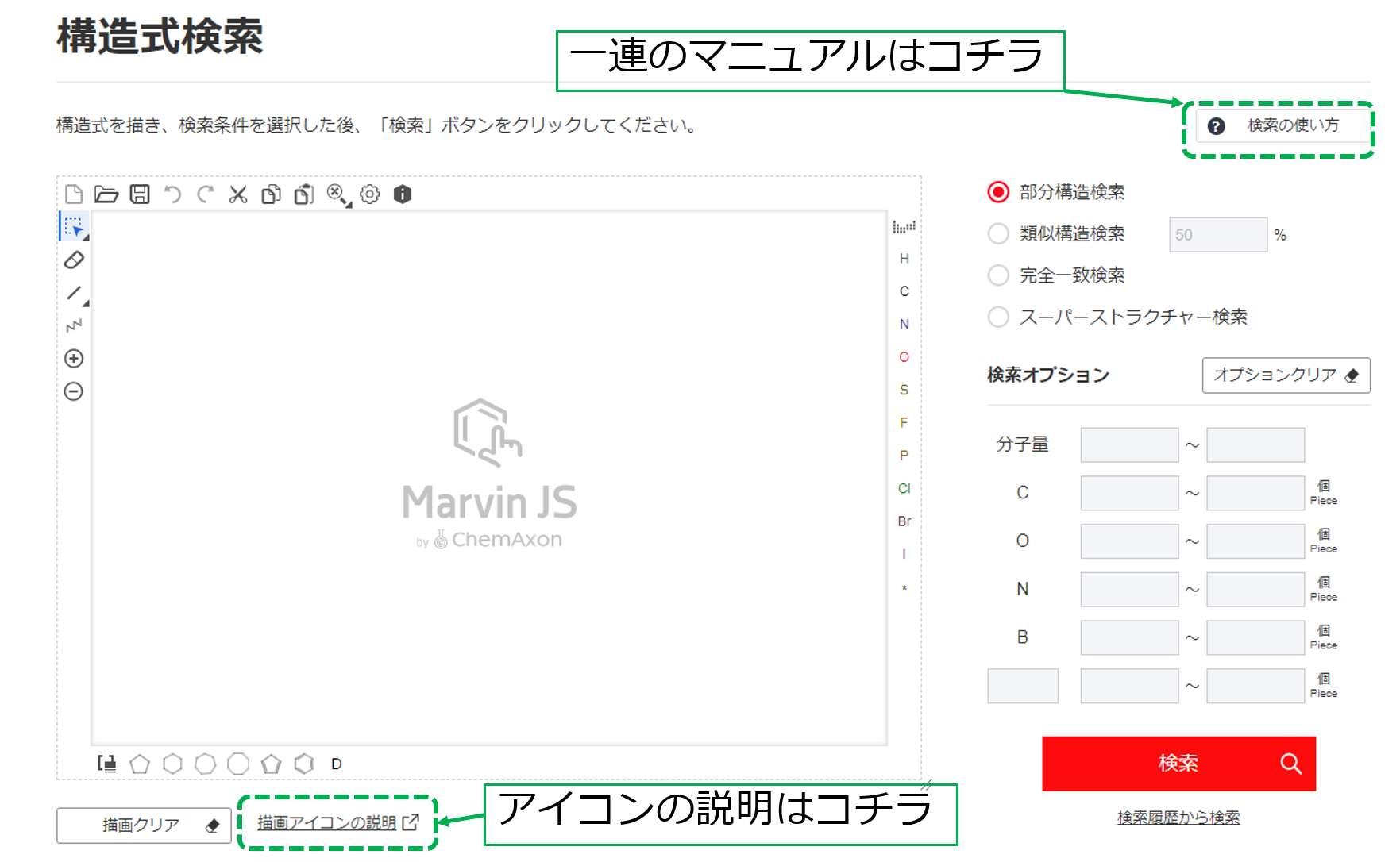Open the periodic table icon
Screen dimensions: 1400x862
(904, 227)
